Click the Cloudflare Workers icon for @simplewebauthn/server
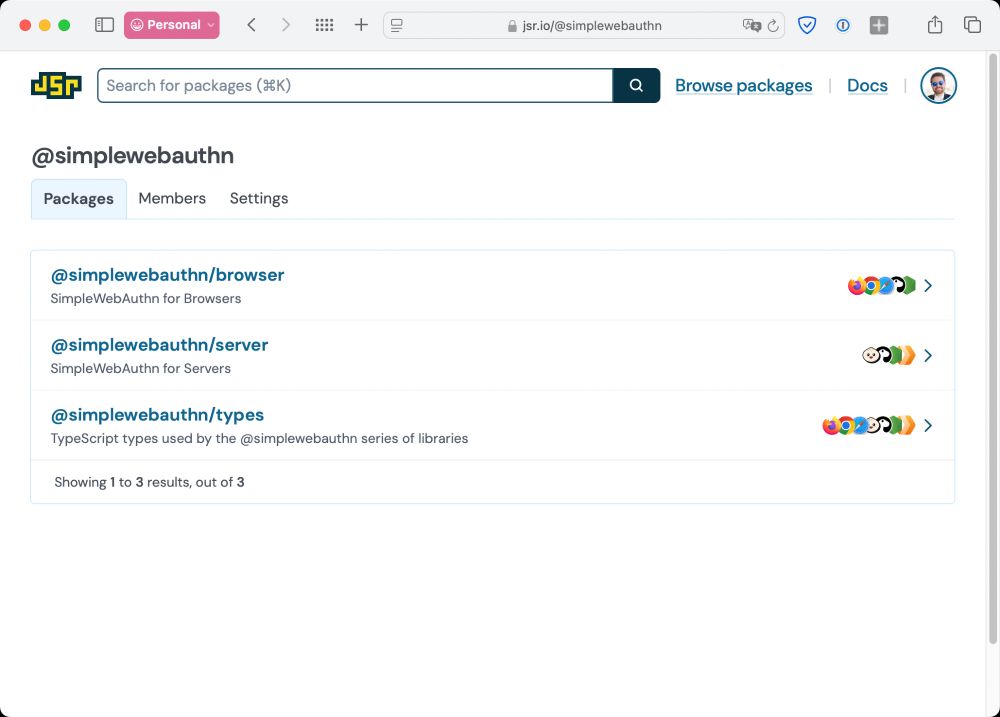The image size is (1000, 717). [x=907, y=355]
